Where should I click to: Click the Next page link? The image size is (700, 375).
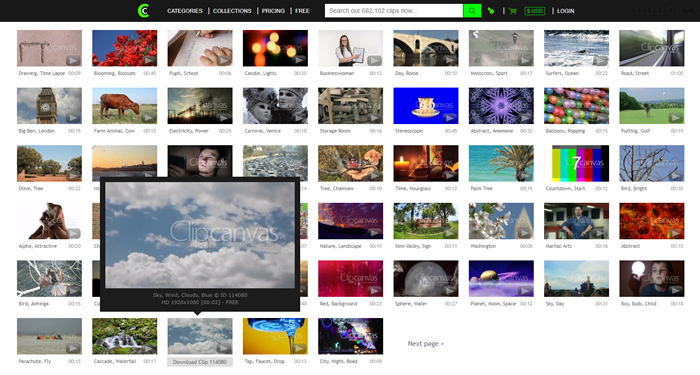click(x=425, y=343)
